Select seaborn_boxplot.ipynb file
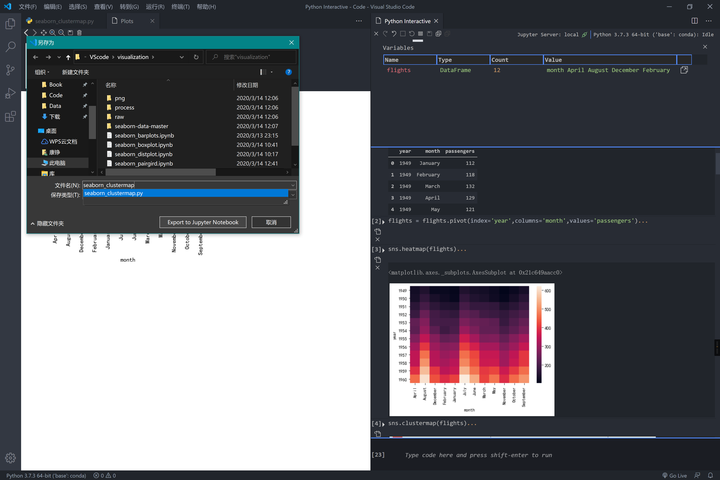The height and width of the screenshot is (480, 720). point(144,145)
